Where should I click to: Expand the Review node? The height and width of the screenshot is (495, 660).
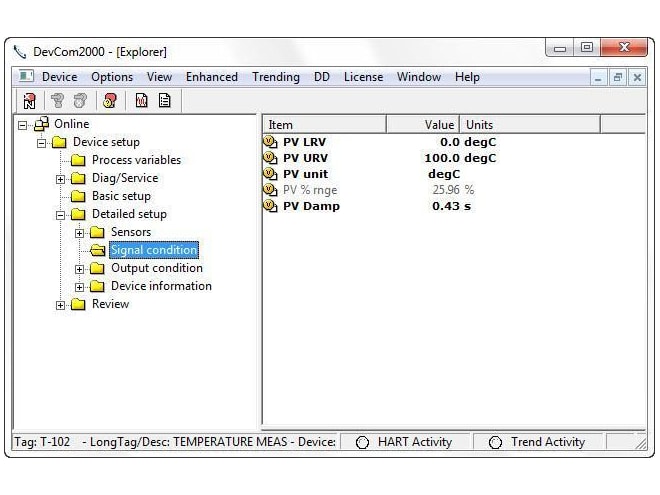click(x=60, y=306)
